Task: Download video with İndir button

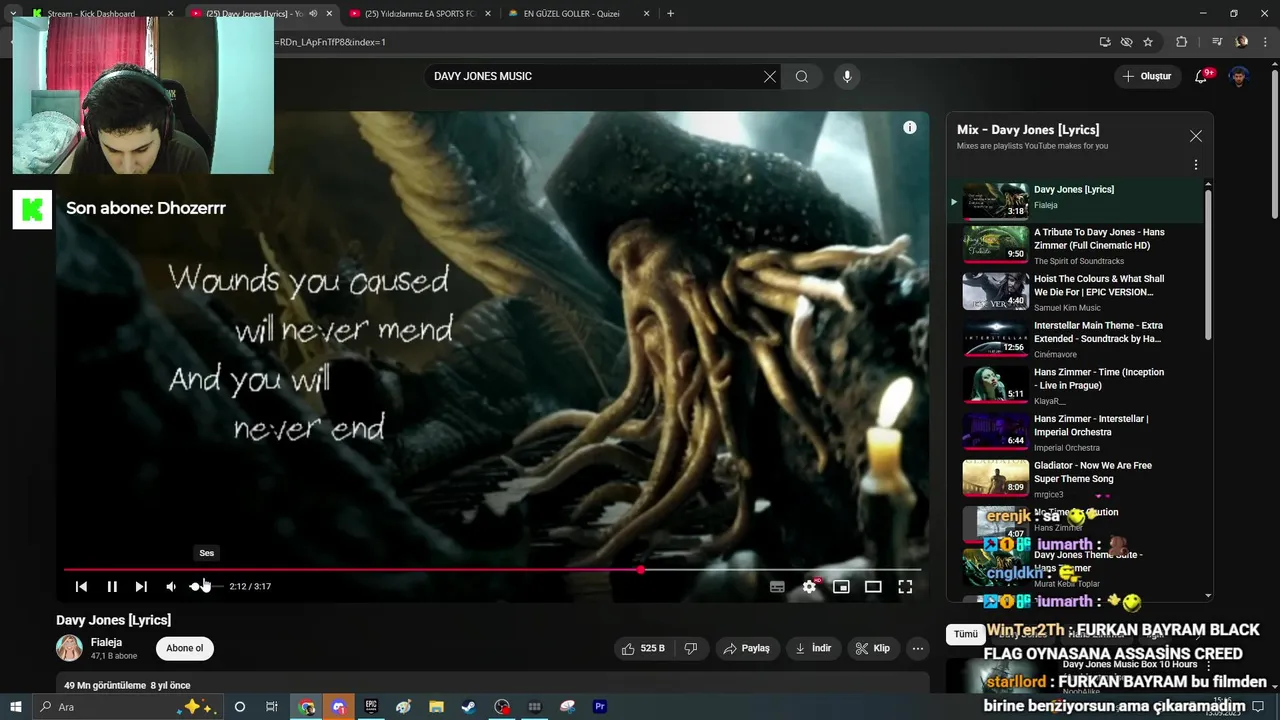Action: point(813,649)
